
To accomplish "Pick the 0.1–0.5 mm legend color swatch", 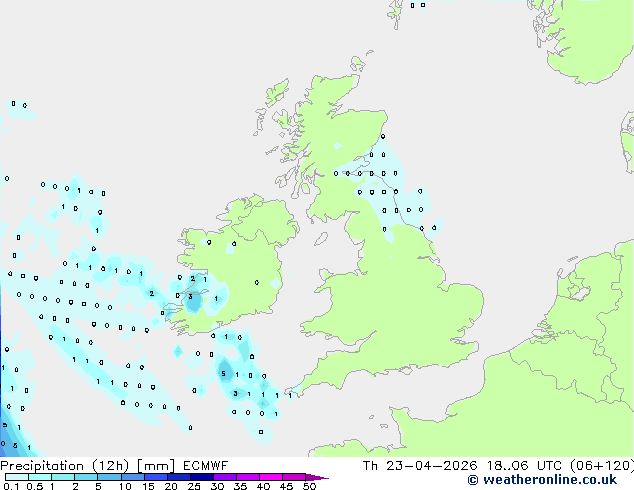I will click(17, 477).
